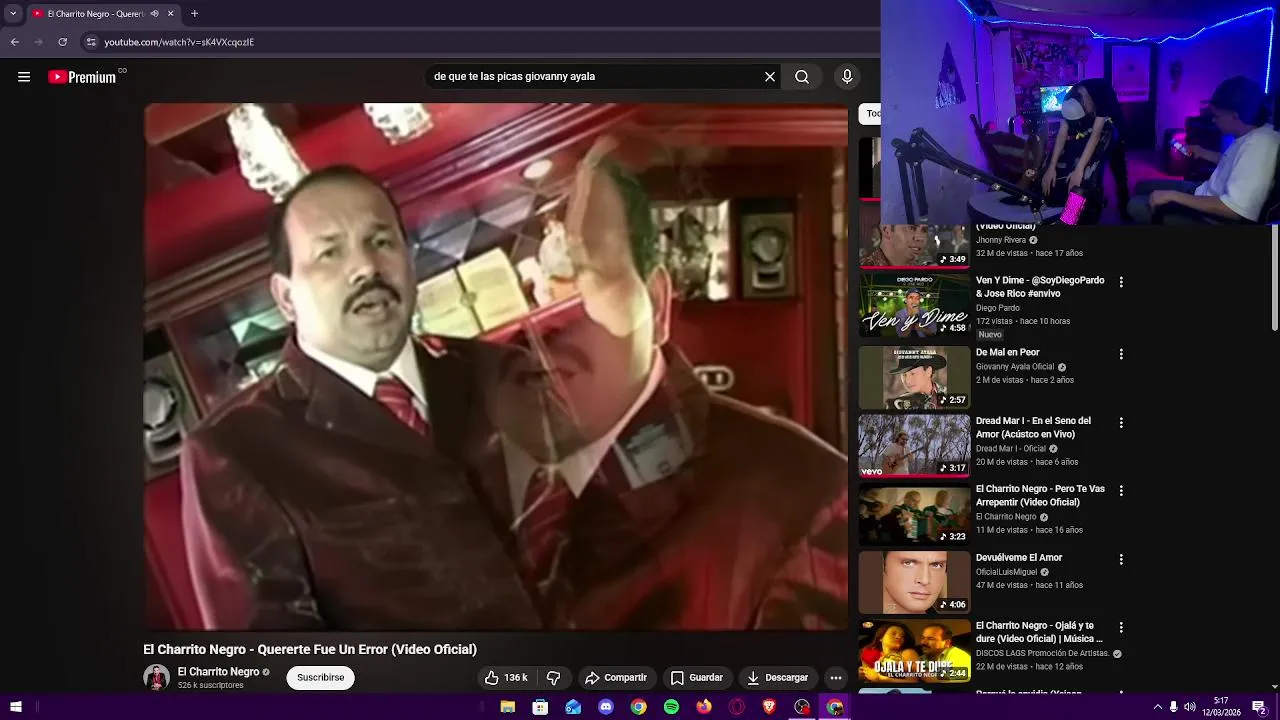Open OficialLuisMiguel channel link
Viewport: 1280px width, 720px height.
click(x=1006, y=572)
